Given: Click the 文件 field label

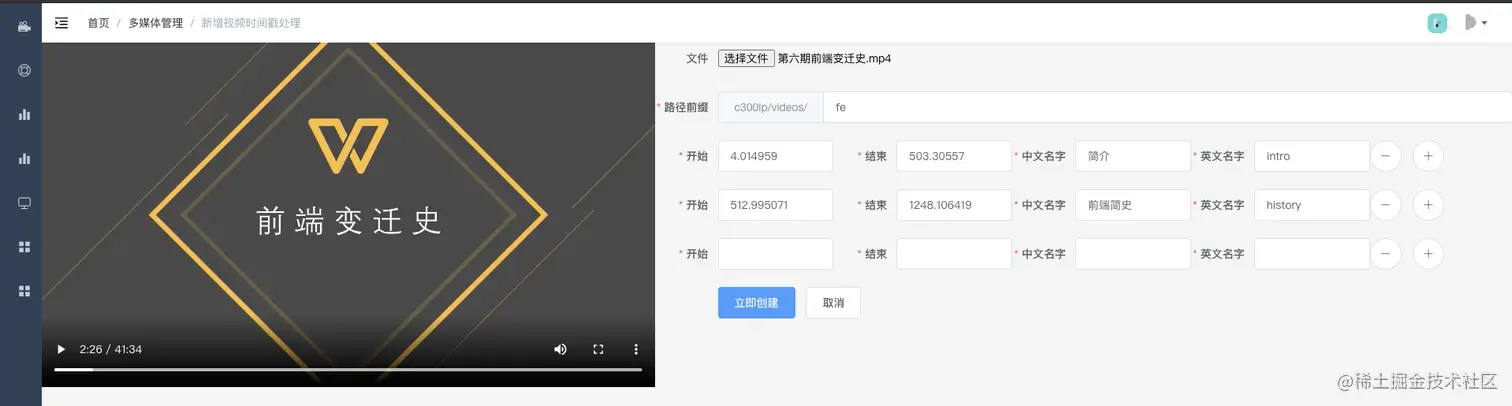Looking at the screenshot, I should click(697, 58).
